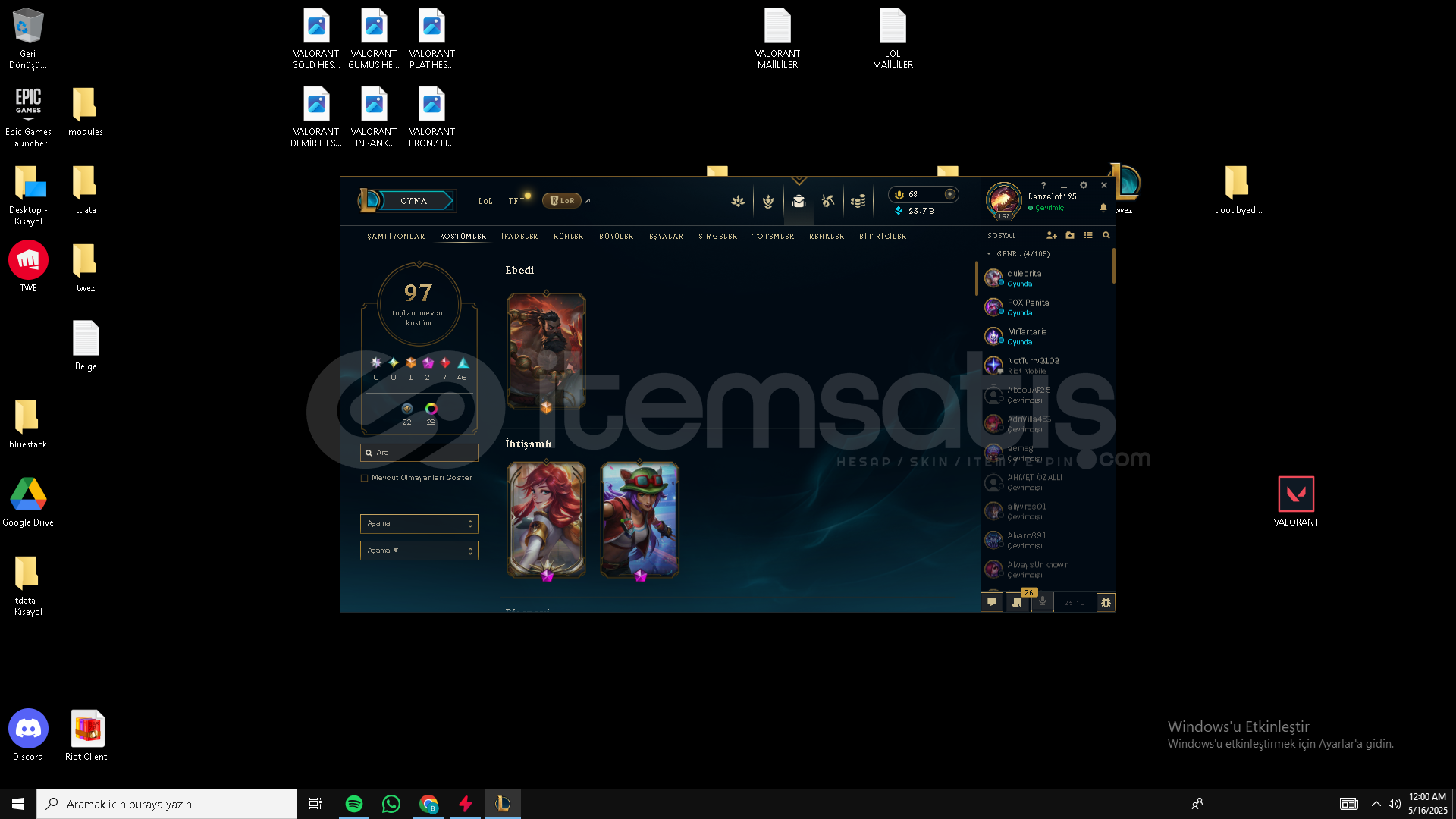Click the League logo beside OYNA
Image resolution: width=1456 pixels, height=819 pixels.
pyautogui.click(x=368, y=200)
